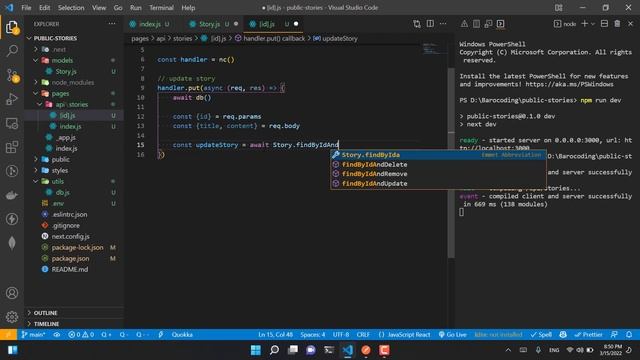Open Run and Debug view
This screenshot has height=360, width=640.
tap(12, 99)
